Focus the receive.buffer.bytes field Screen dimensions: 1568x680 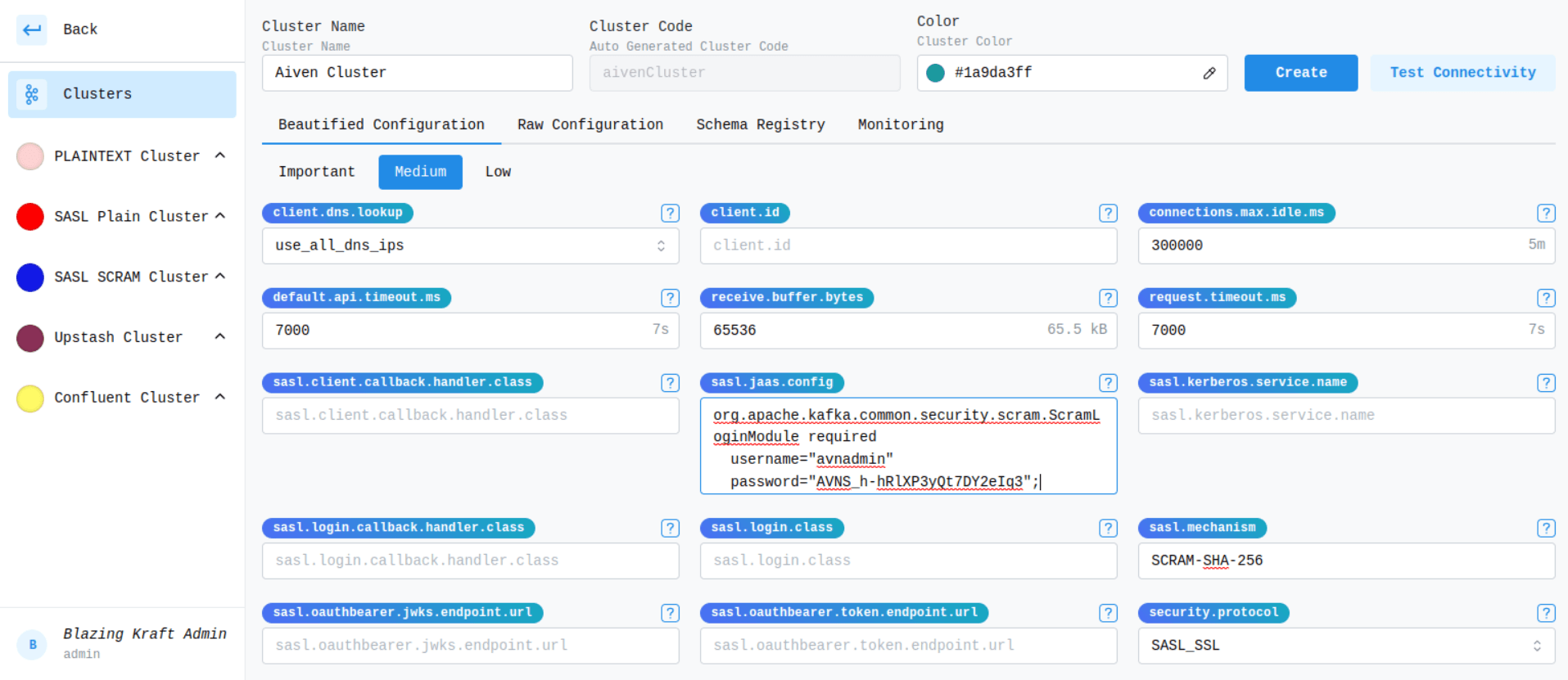(x=909, y=331)
